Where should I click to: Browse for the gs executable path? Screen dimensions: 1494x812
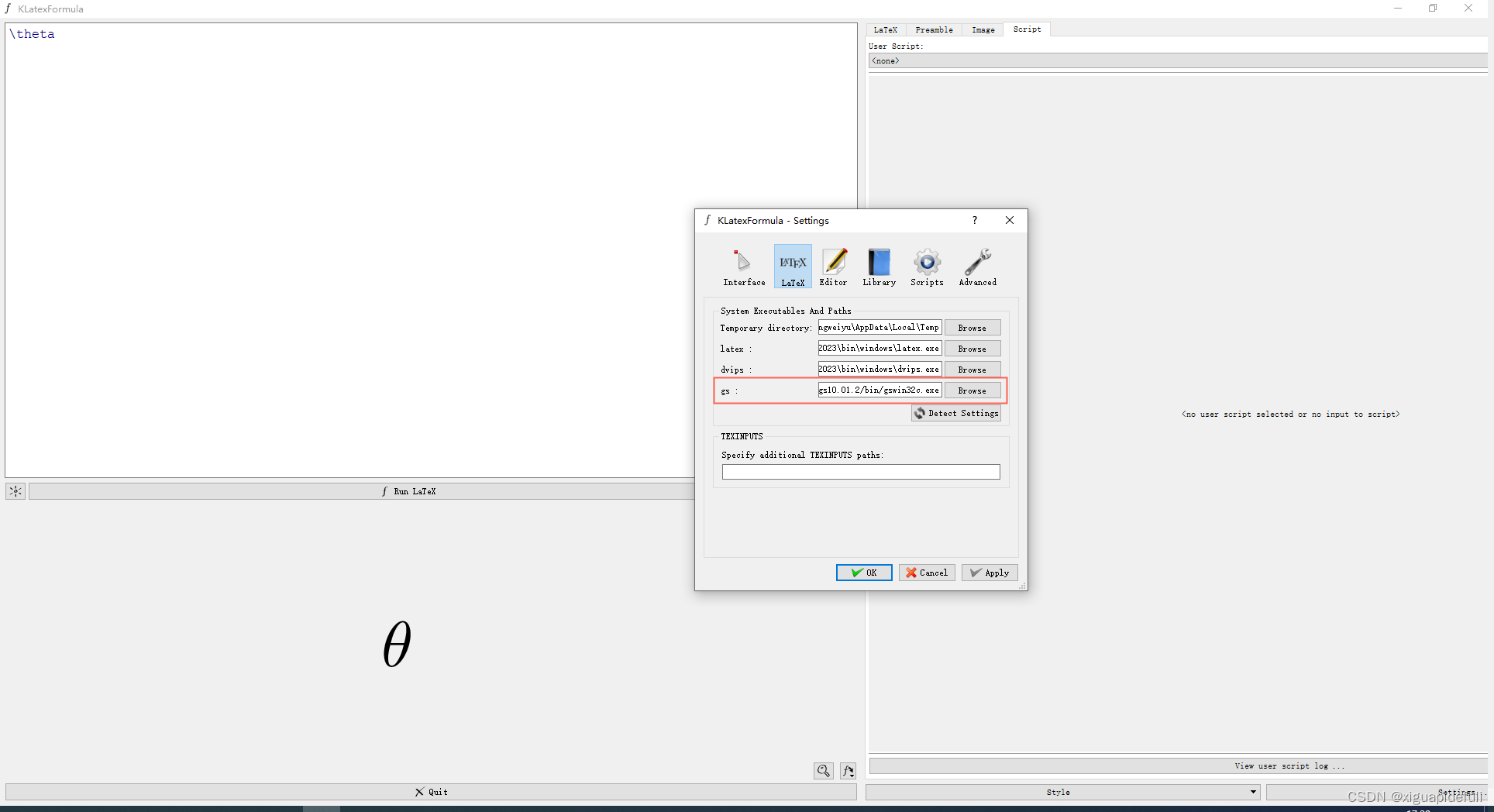972,390
